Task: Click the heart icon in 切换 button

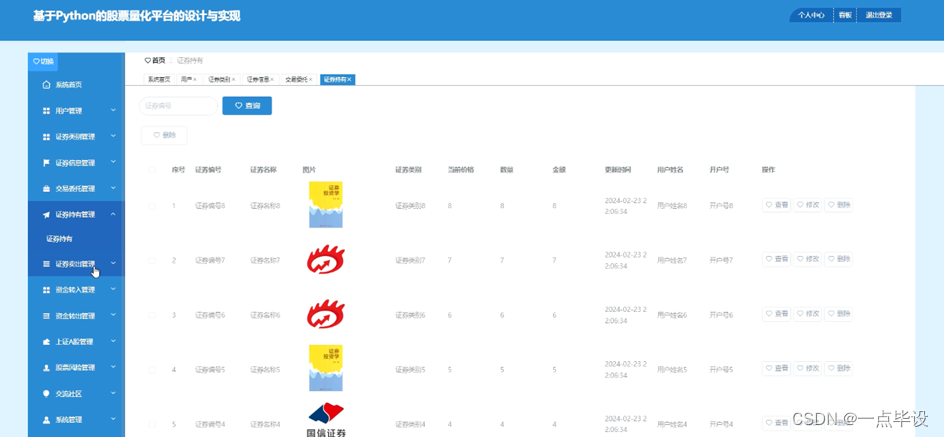Action: (36, 61)
